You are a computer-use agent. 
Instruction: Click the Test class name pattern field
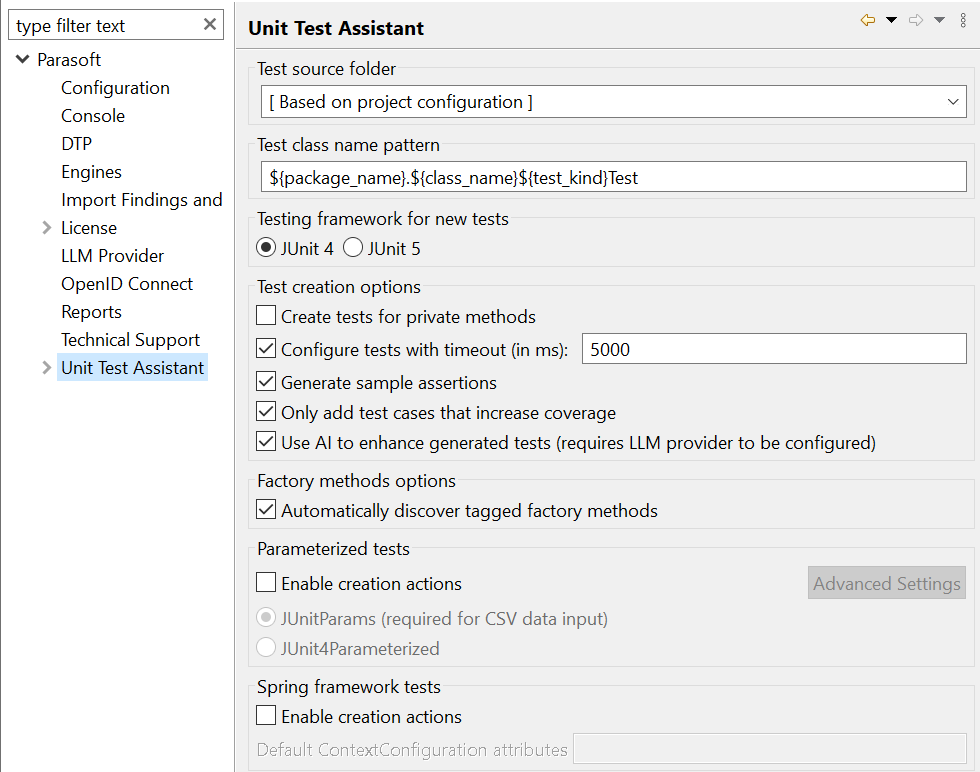click(x=613, y=178)
